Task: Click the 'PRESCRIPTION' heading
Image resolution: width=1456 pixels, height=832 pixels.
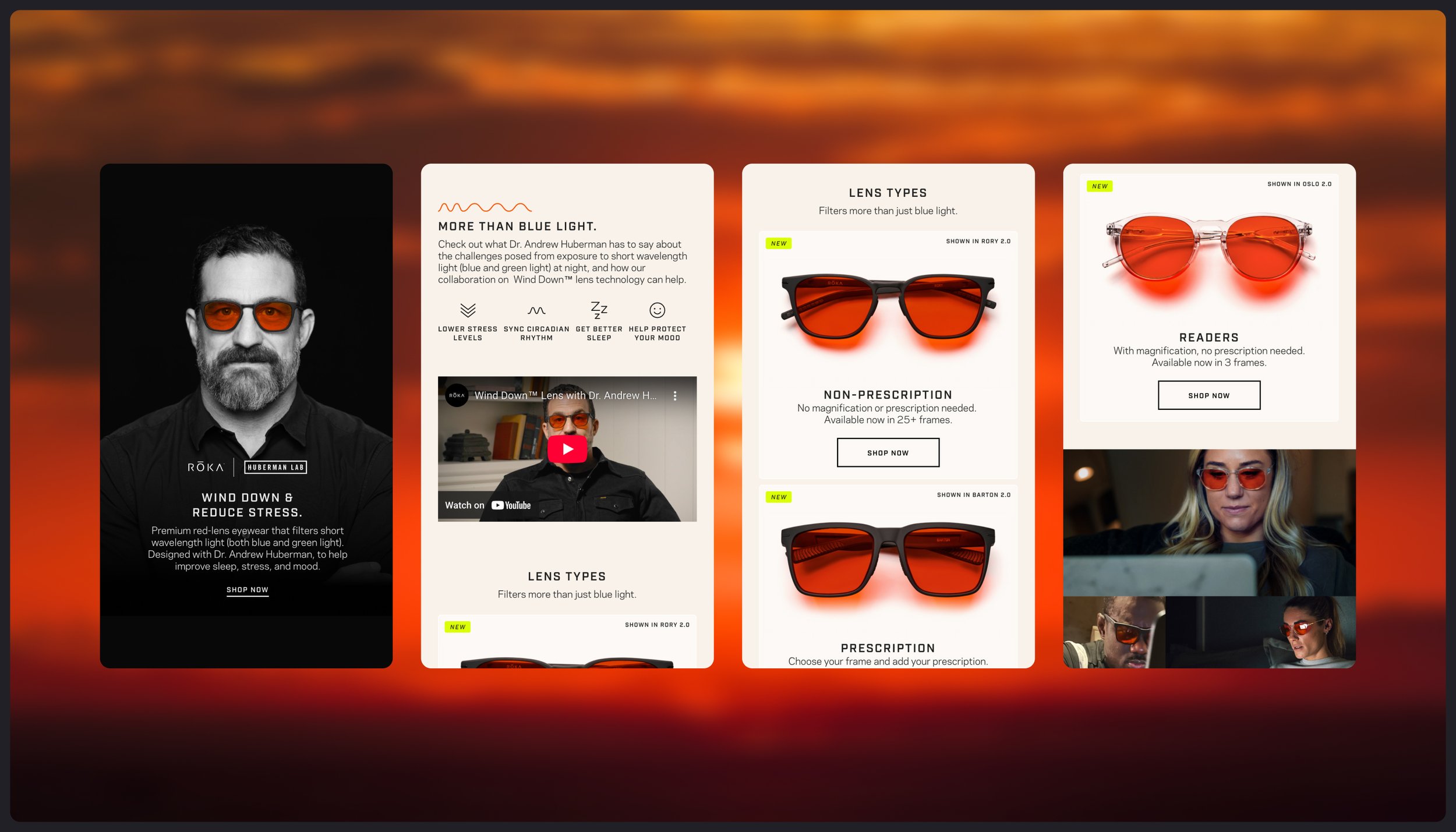Action: coord(888,648)
